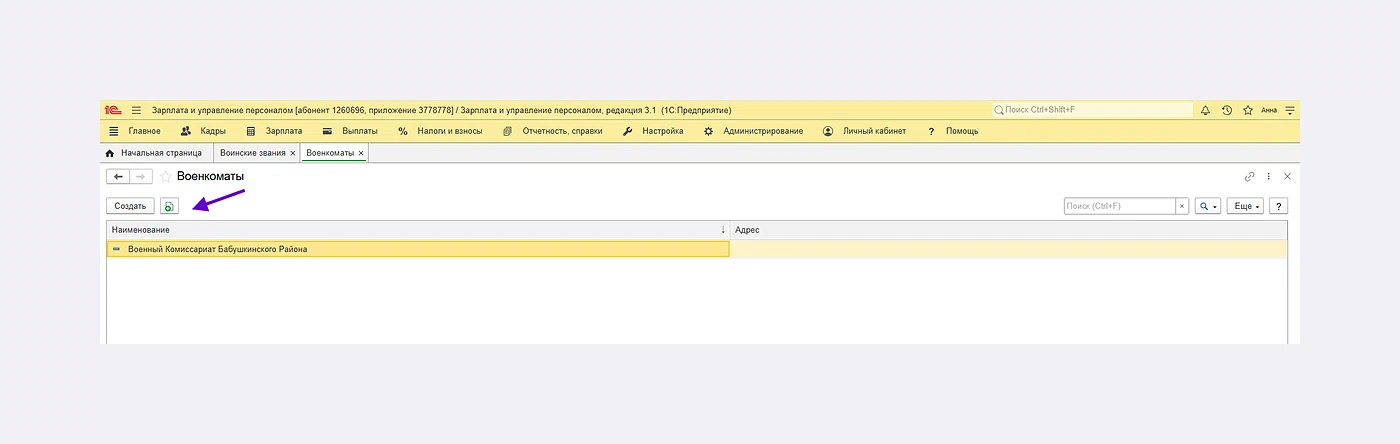
Task: Expand the magnifier search options dropdown
Action: pos(1208,206)
